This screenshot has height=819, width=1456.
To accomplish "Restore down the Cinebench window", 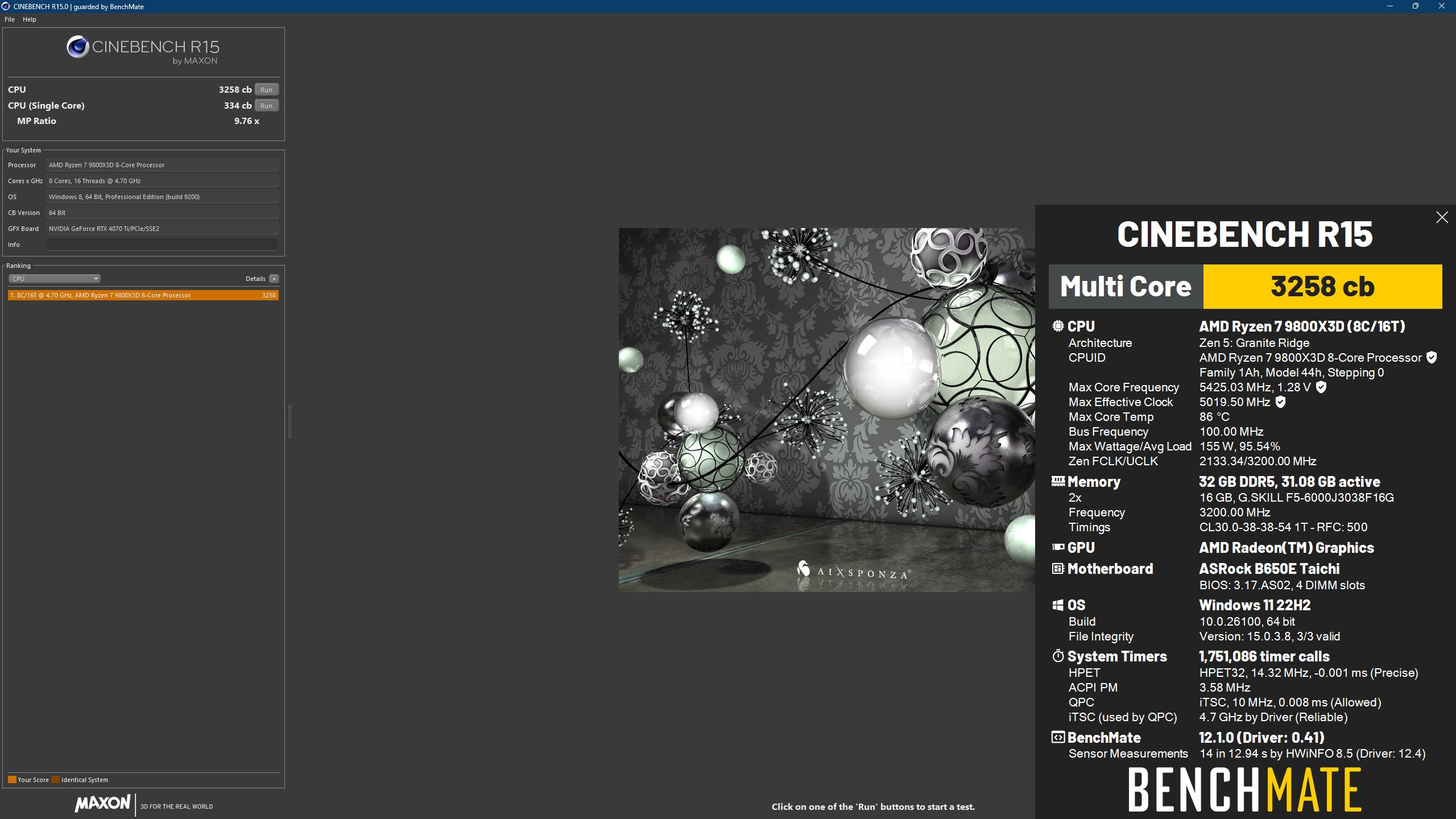I will click(1416, 6).
